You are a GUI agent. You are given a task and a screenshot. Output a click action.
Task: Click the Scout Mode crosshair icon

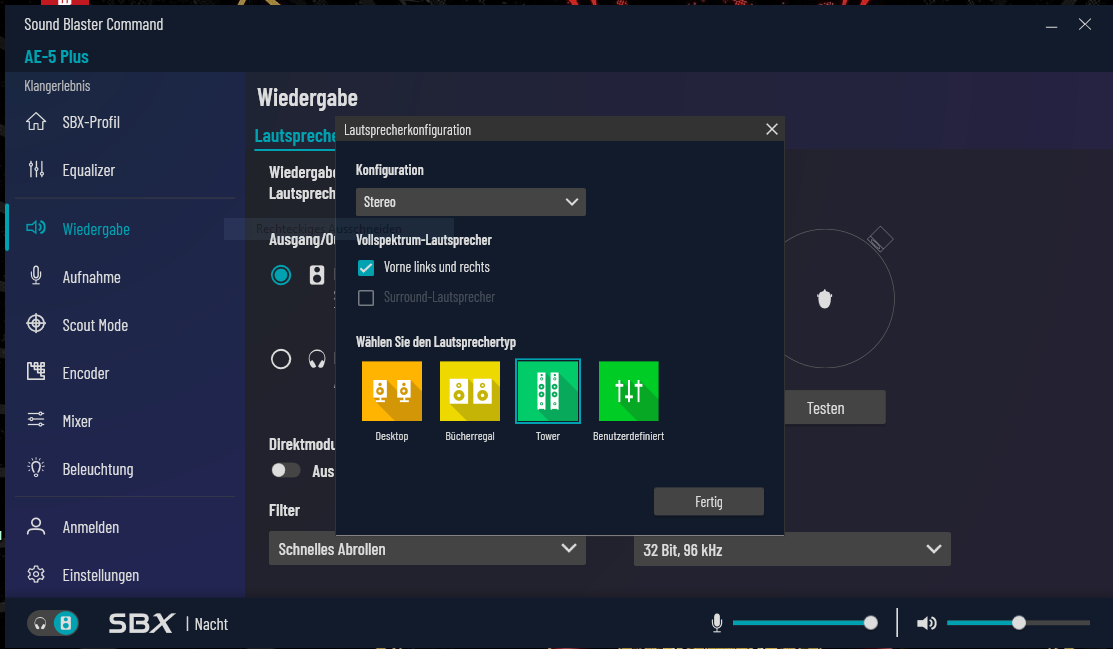[x=36, y=324]
